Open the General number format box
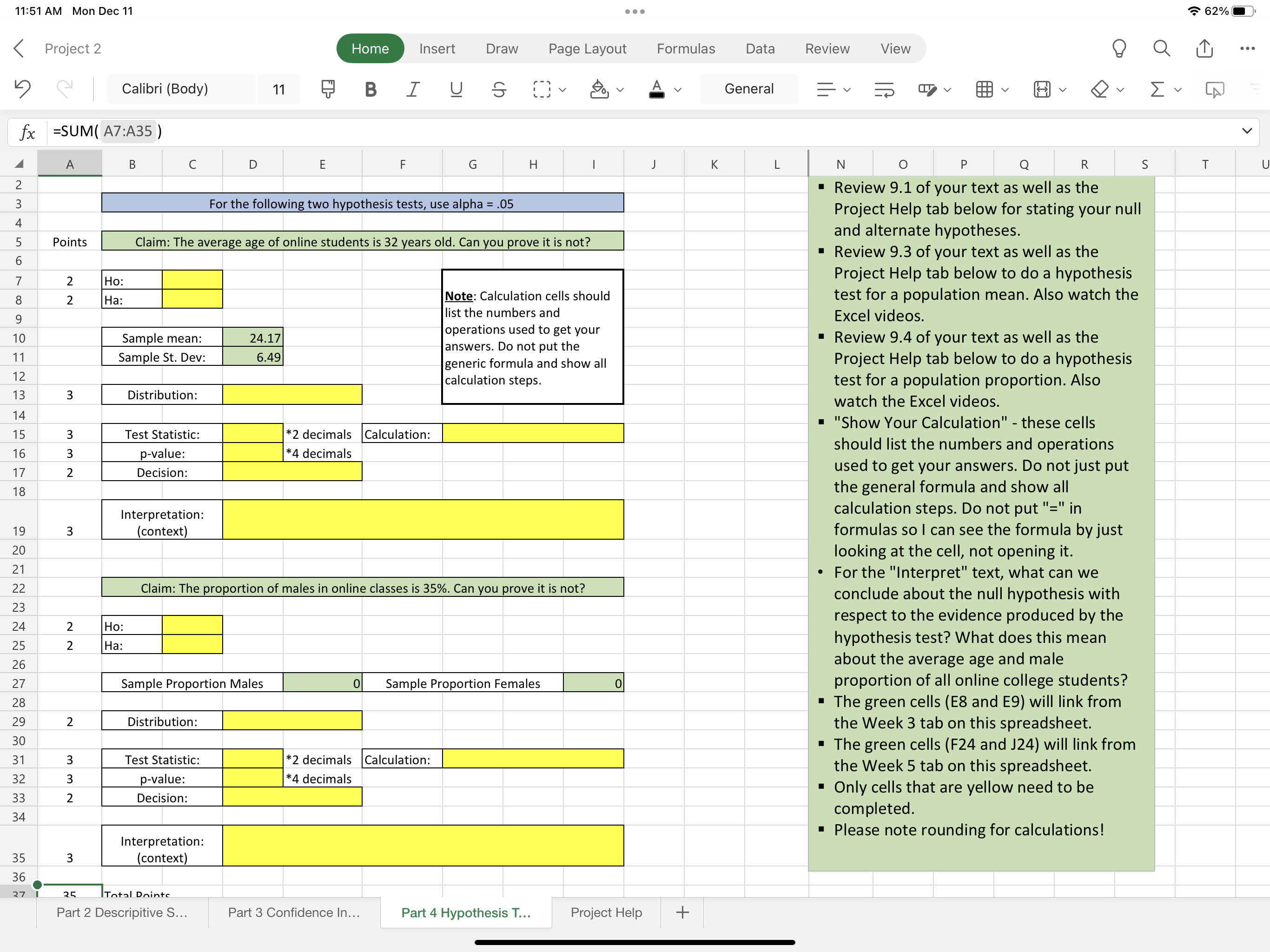This screenshot has width=1270, height=952. (x=749, y=89)
